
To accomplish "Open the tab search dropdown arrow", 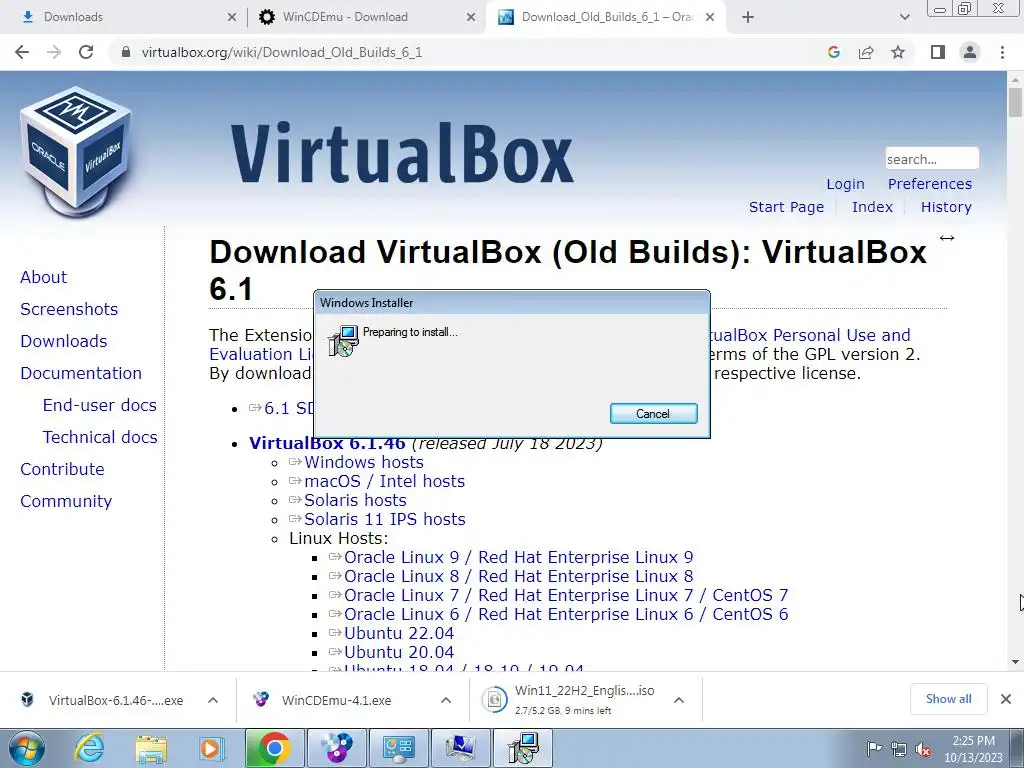I will coord(904,17).
